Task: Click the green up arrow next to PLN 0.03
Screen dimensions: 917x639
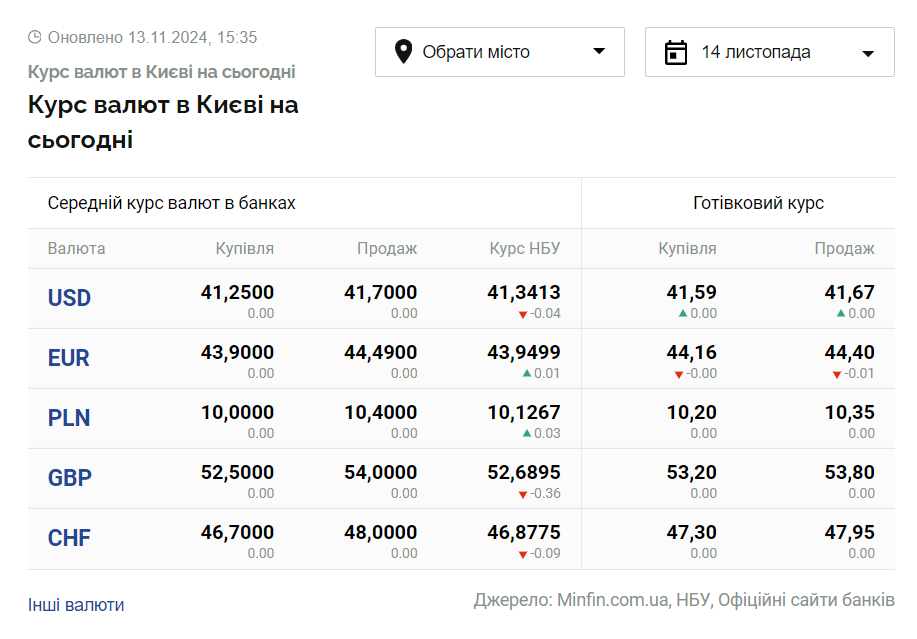Action: tap(527, 433)
